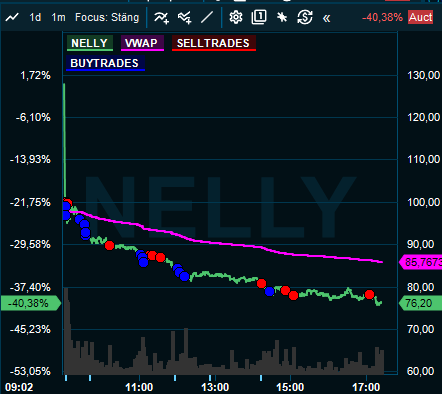The width and height of the screenshot is (442, 394).
Task: Click the starburst marker icon
Action: coord(282,17)
